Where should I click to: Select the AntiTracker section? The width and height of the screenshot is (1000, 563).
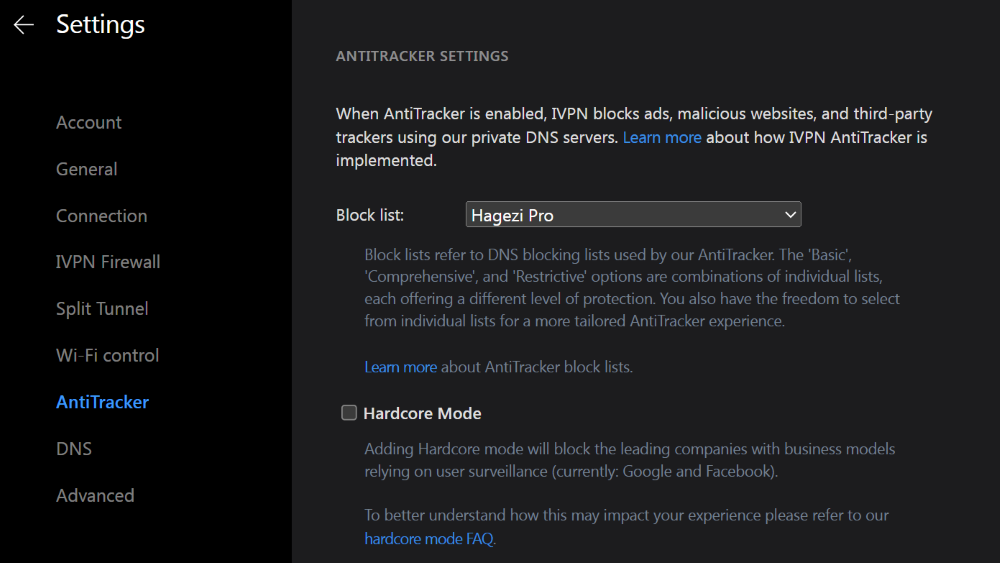click(102, 402)
